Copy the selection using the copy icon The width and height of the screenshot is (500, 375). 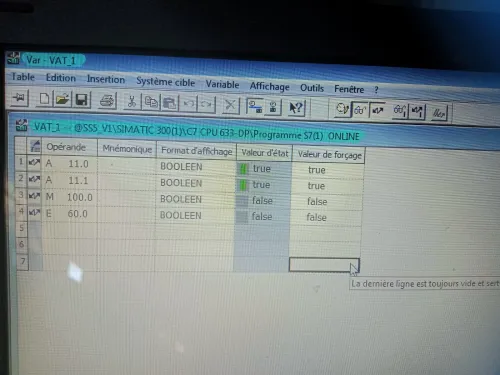[x=151, y=102]
